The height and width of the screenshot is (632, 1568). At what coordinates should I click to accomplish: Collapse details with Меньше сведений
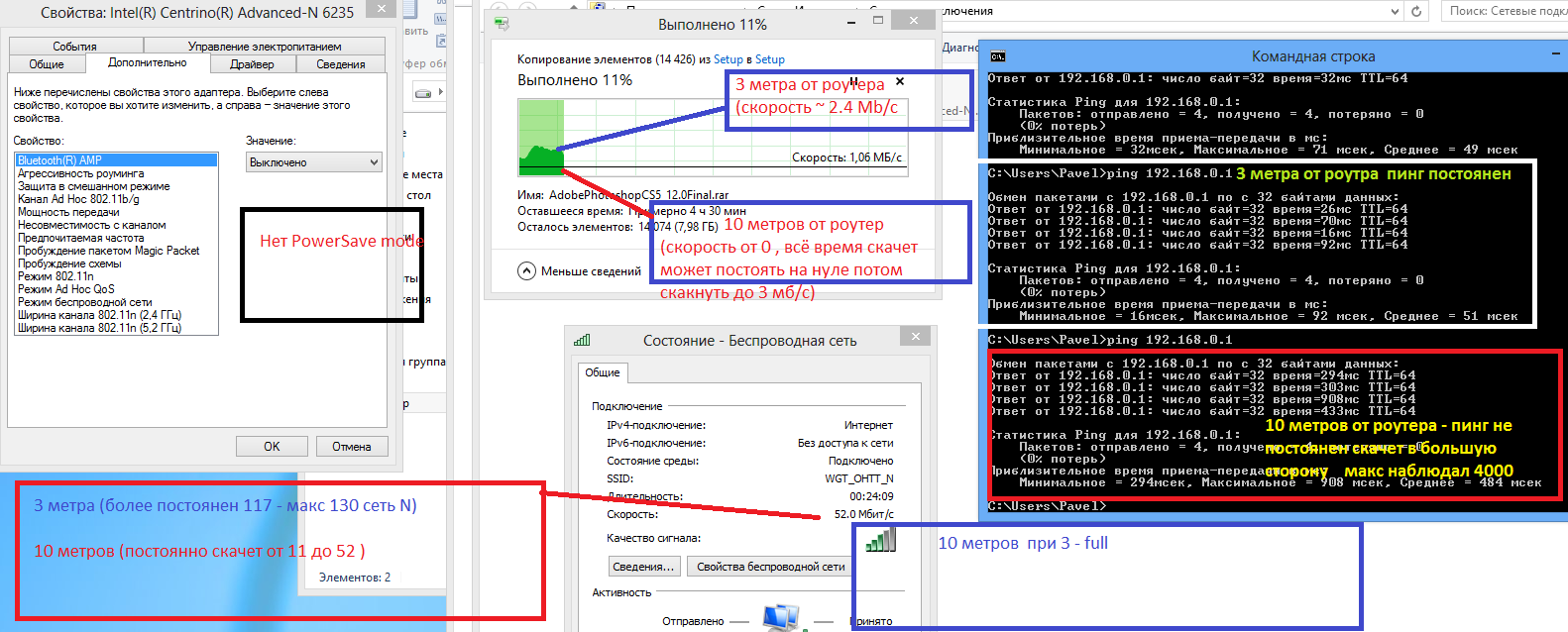pos(580,270)
